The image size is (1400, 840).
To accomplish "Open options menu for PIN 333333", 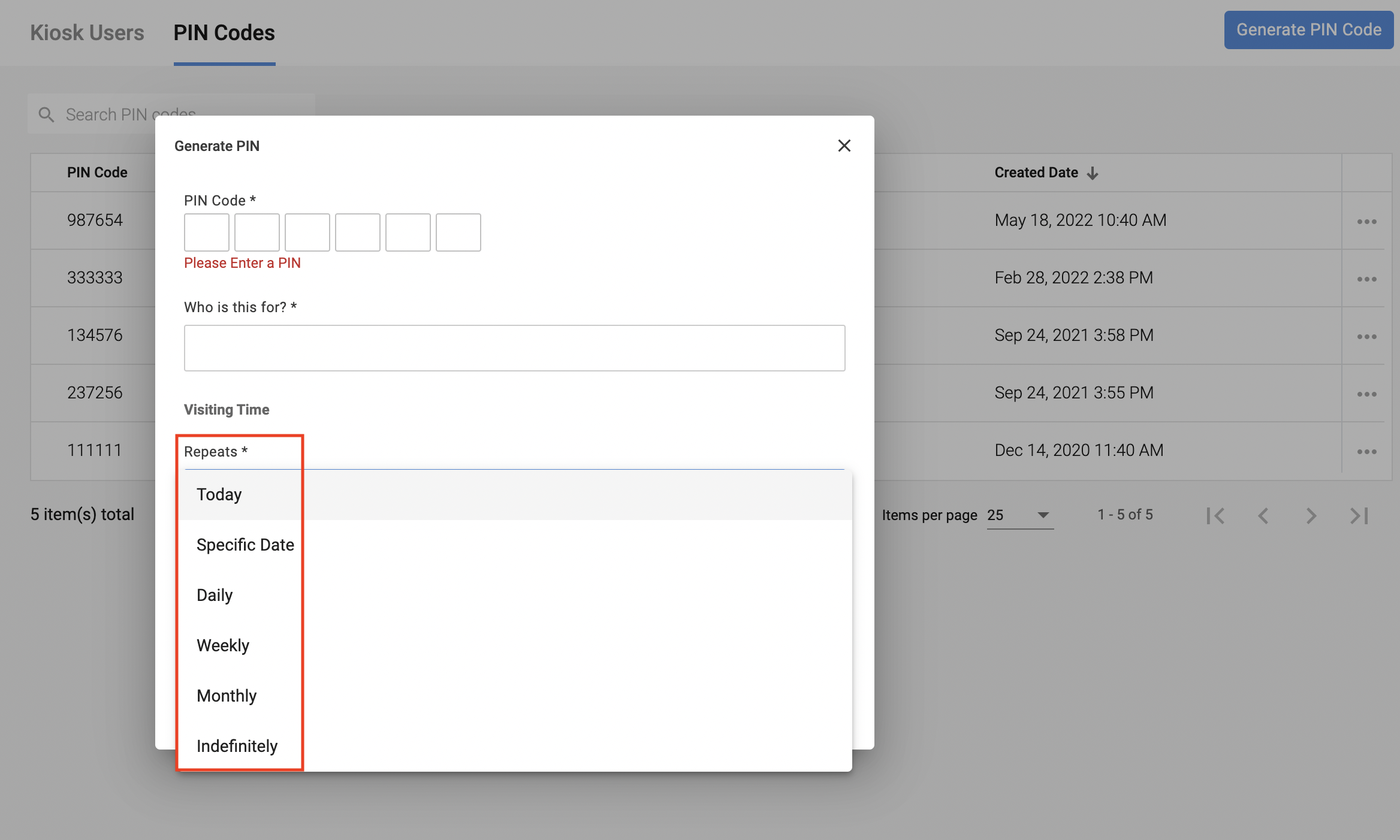I will coord(1366,279).
